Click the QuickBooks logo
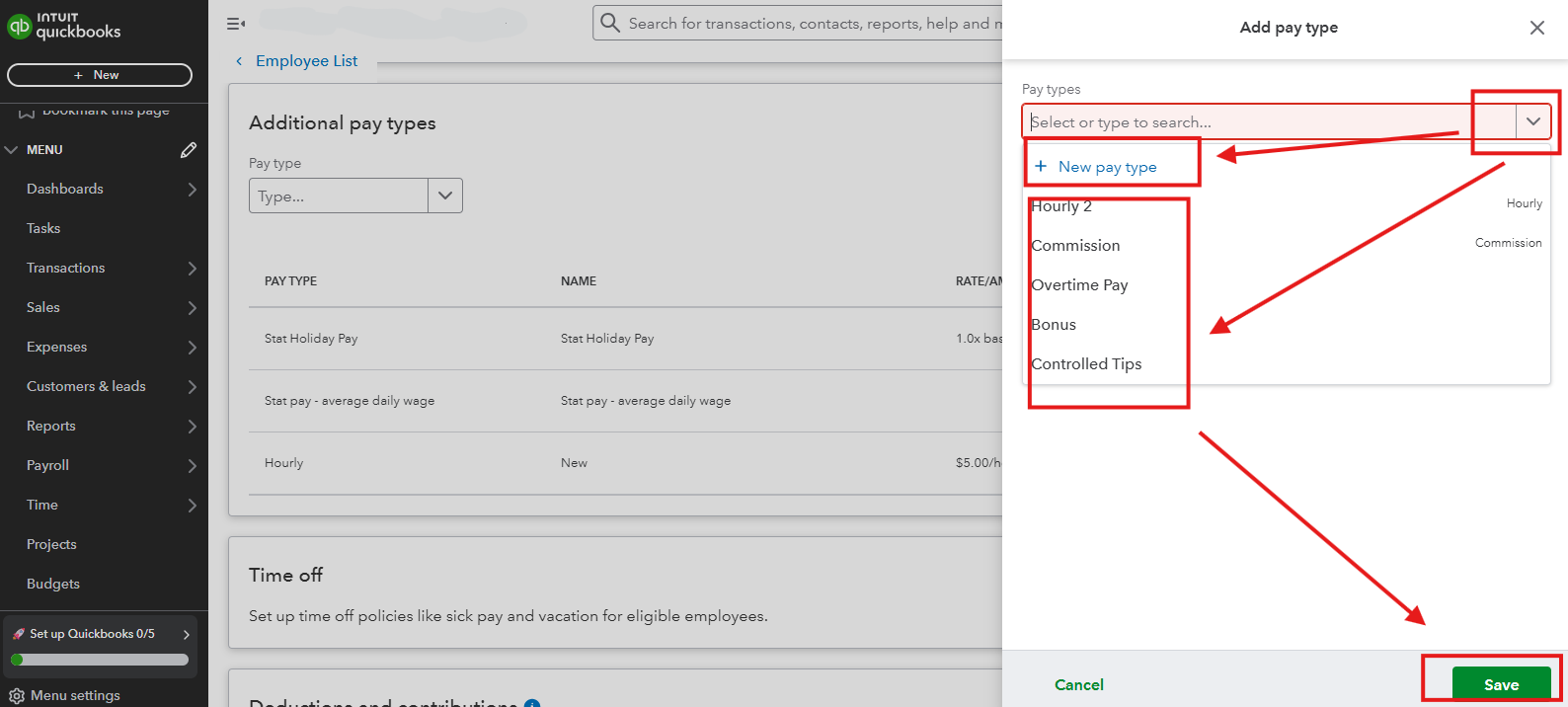This screenshot has height=707, width=1568. tap(63, 26)
